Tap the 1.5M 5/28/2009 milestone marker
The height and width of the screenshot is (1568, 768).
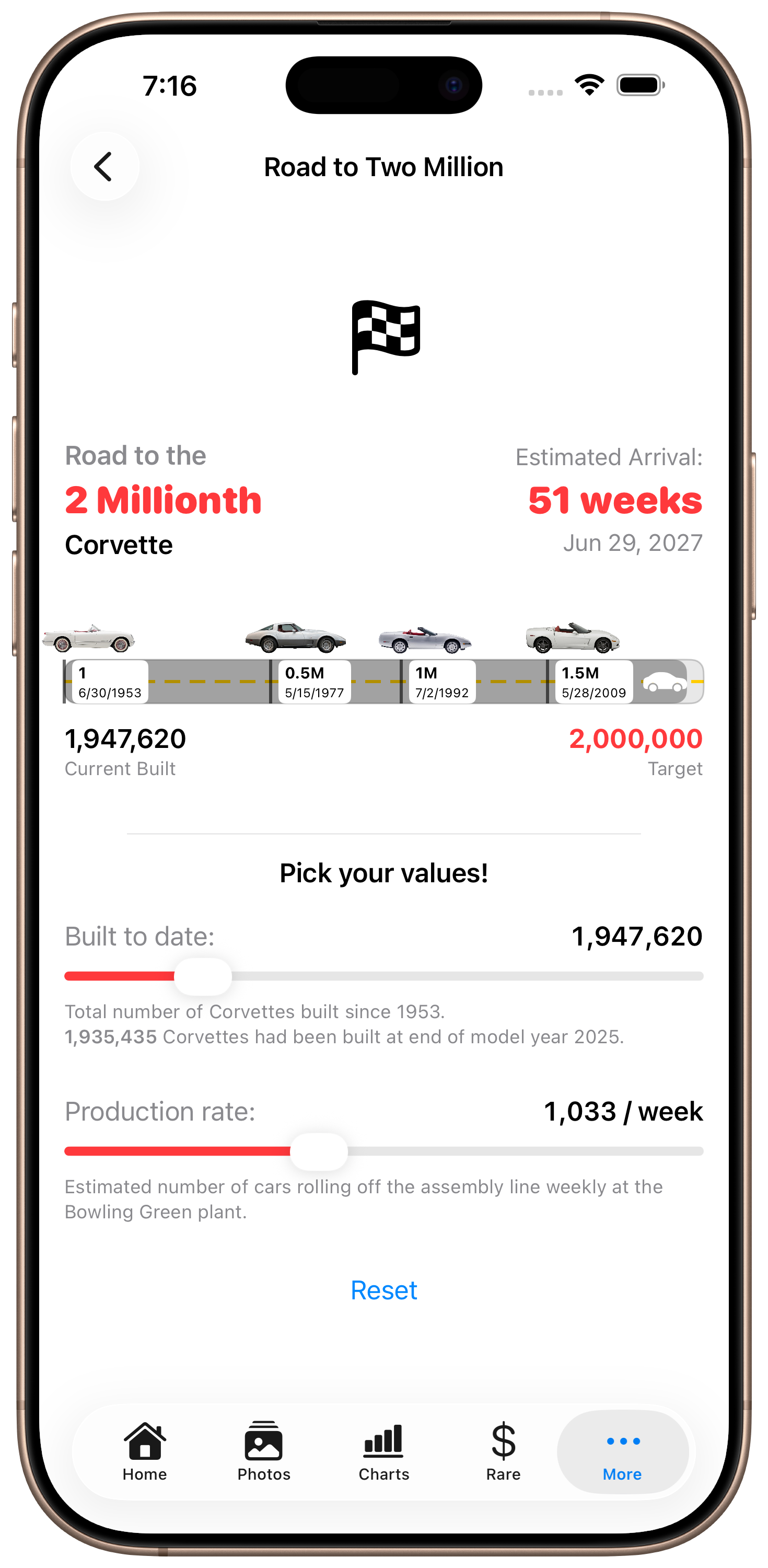point(594,682)
